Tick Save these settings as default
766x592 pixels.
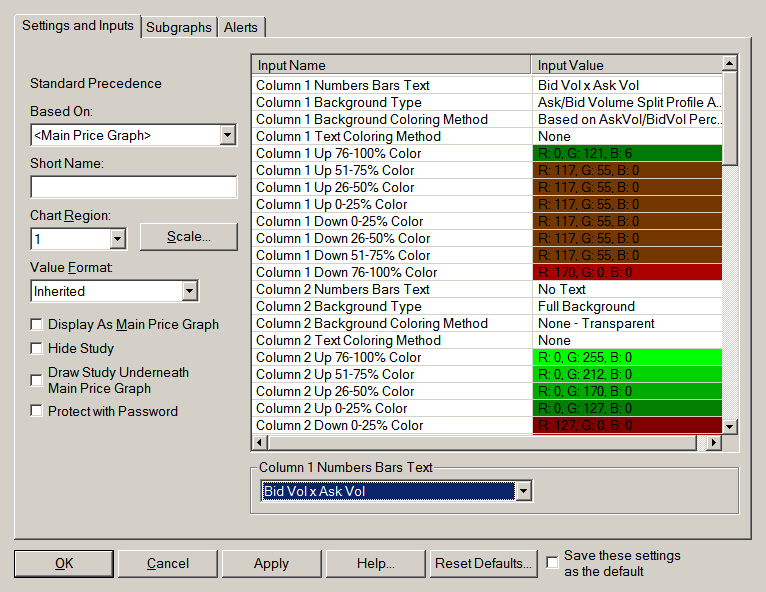click(553, 563)
